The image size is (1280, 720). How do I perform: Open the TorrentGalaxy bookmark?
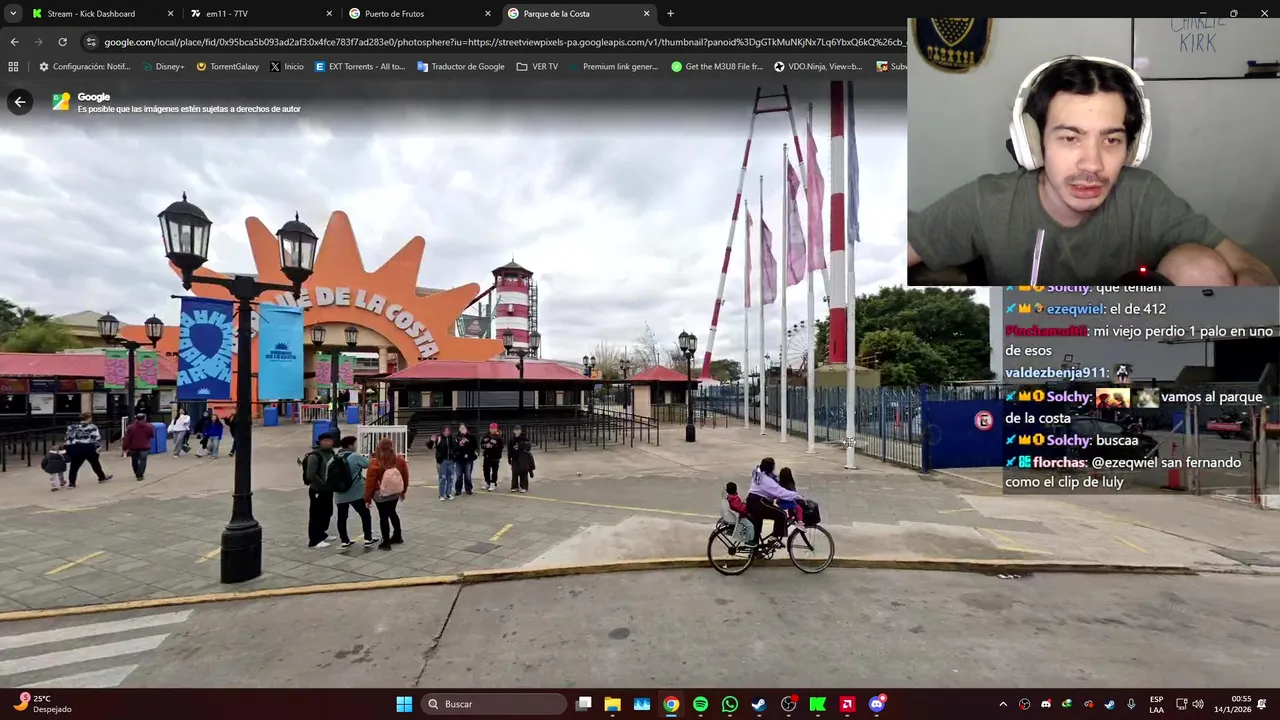(228, 67)
